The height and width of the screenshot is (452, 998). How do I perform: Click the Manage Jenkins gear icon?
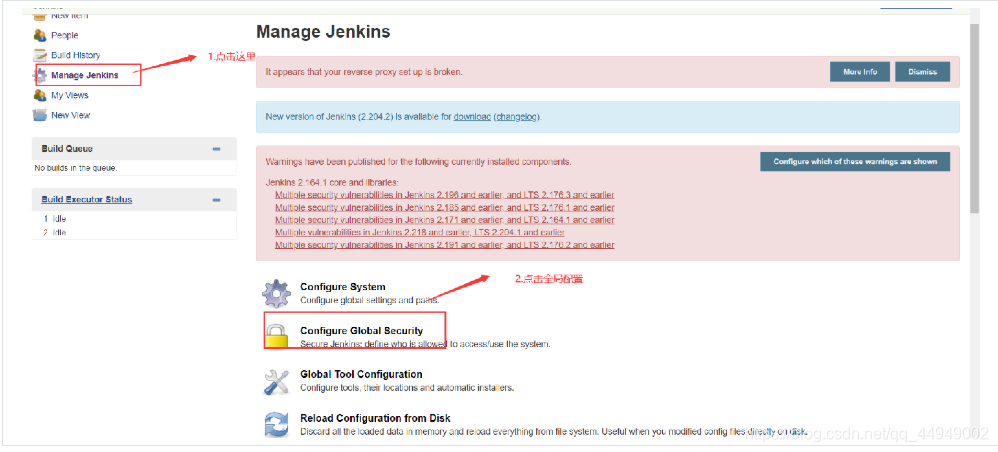coord(40,75)
